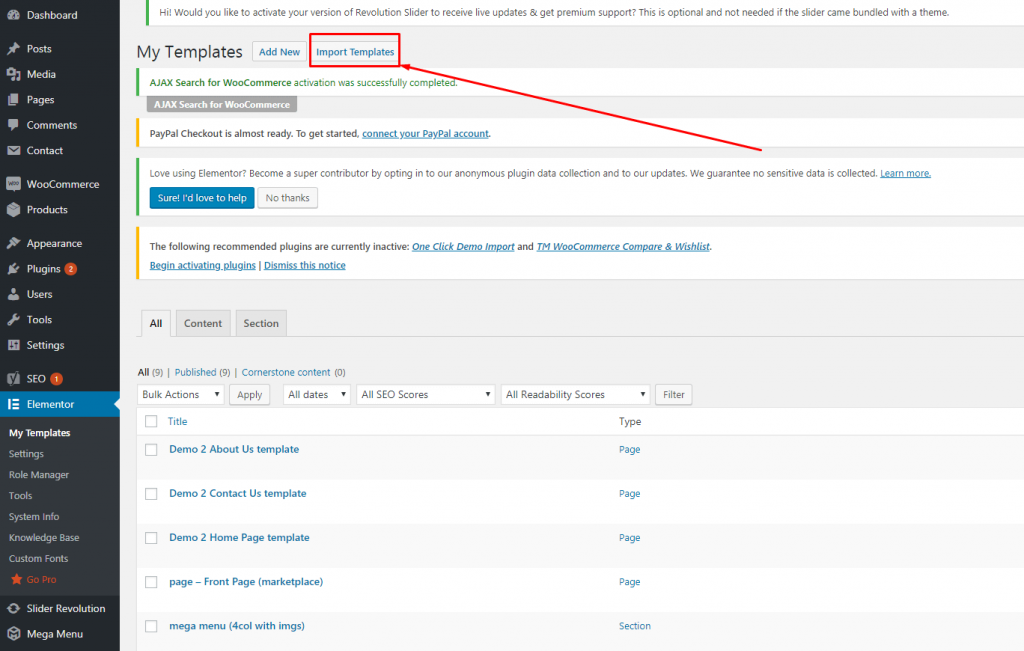Image resolution: width=1024 pixels, height=651 pixels.
Task: Click the Pages sidebar icon
Action: pos(13,99)
